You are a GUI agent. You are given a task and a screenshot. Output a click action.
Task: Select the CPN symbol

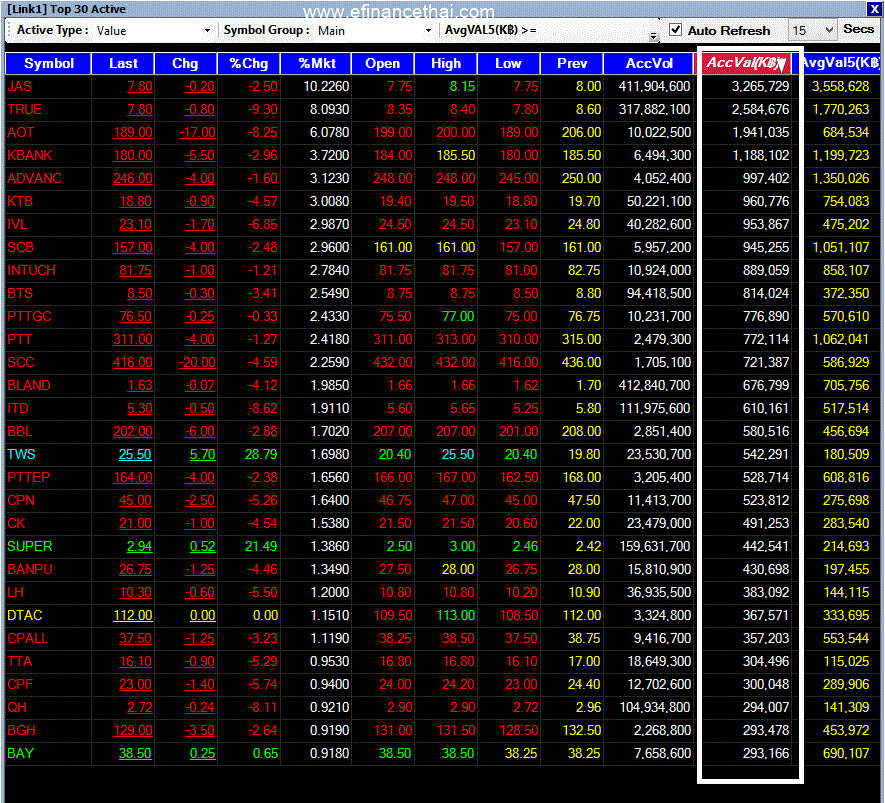point(21,501)
